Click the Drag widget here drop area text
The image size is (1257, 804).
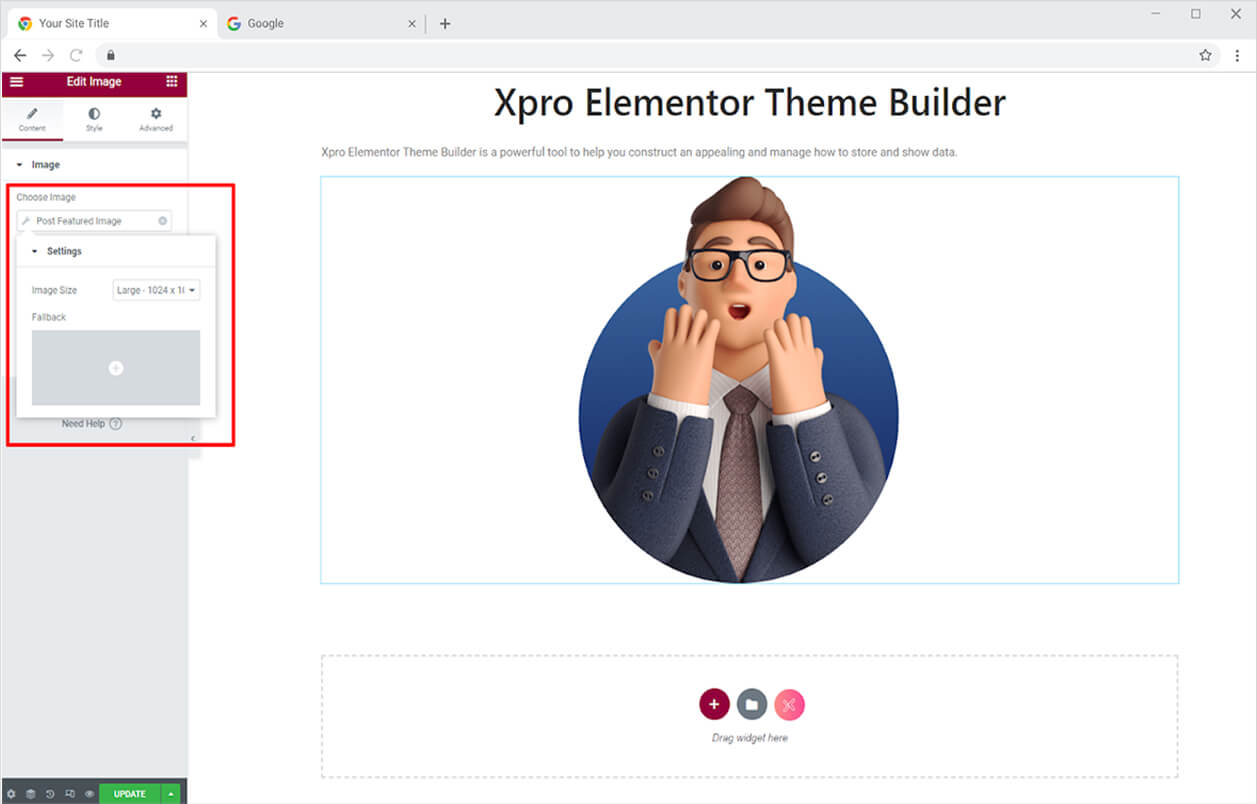pos(749,738)
